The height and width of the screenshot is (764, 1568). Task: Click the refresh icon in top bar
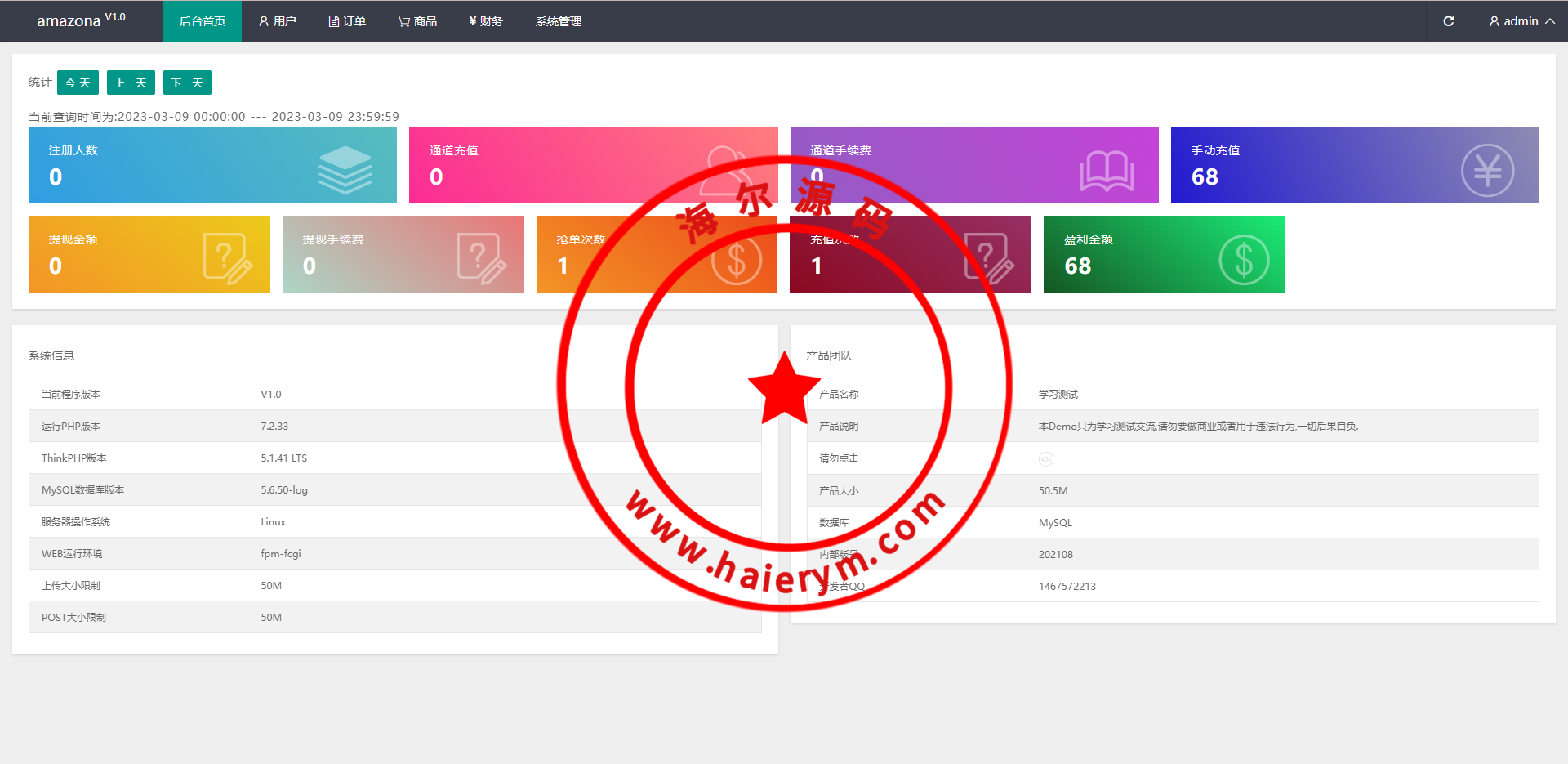click(1448, 21)
